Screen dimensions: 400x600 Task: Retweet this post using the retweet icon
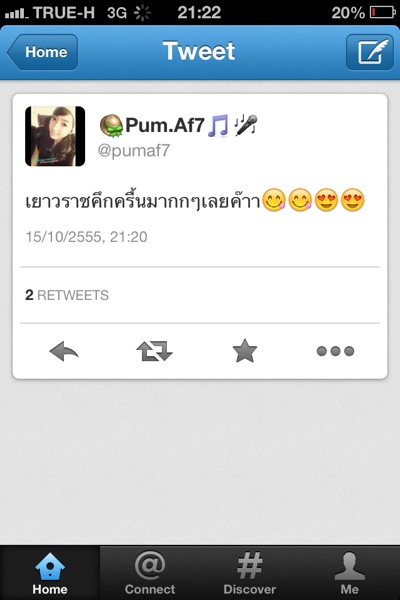point(154,351)
